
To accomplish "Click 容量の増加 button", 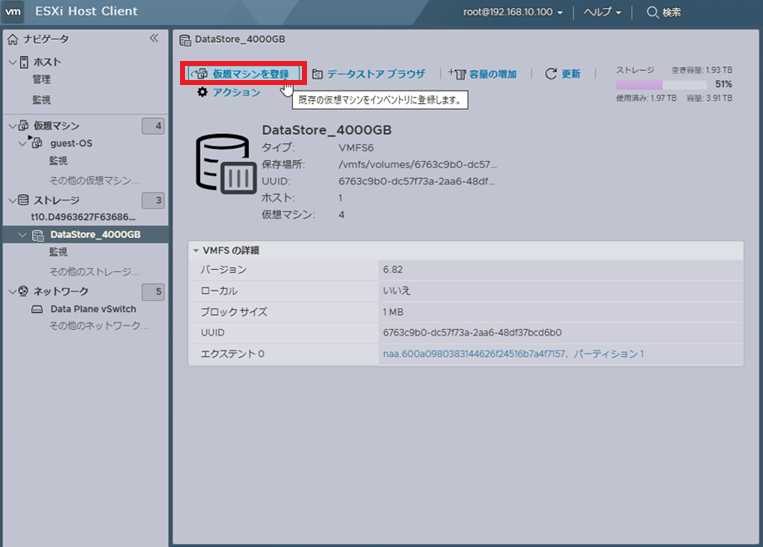I will tap(482, 74).
